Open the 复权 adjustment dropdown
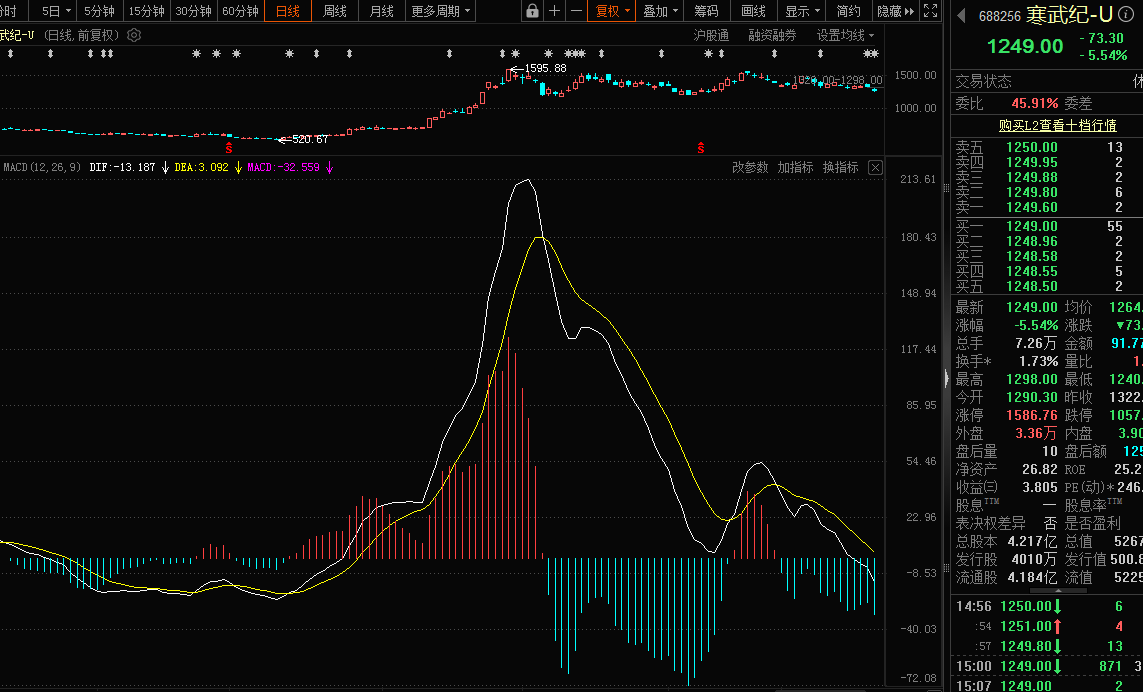1143x692 pixels. (613, 11)
